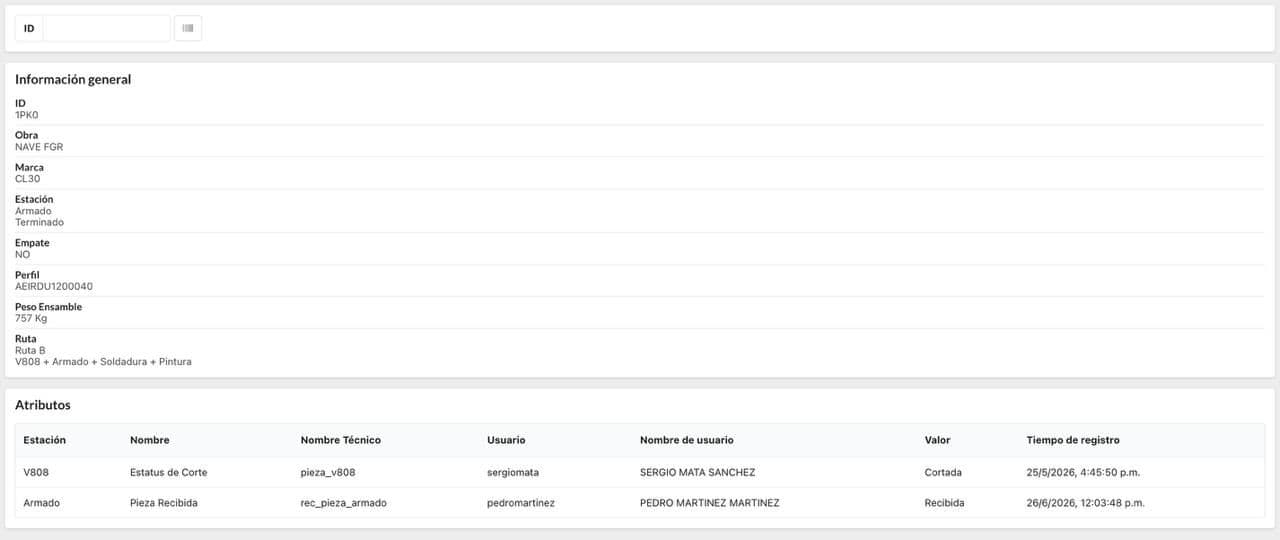1280x540 pixels.
Task: Click the V808 station cell
Action: (x=35, y=472)
